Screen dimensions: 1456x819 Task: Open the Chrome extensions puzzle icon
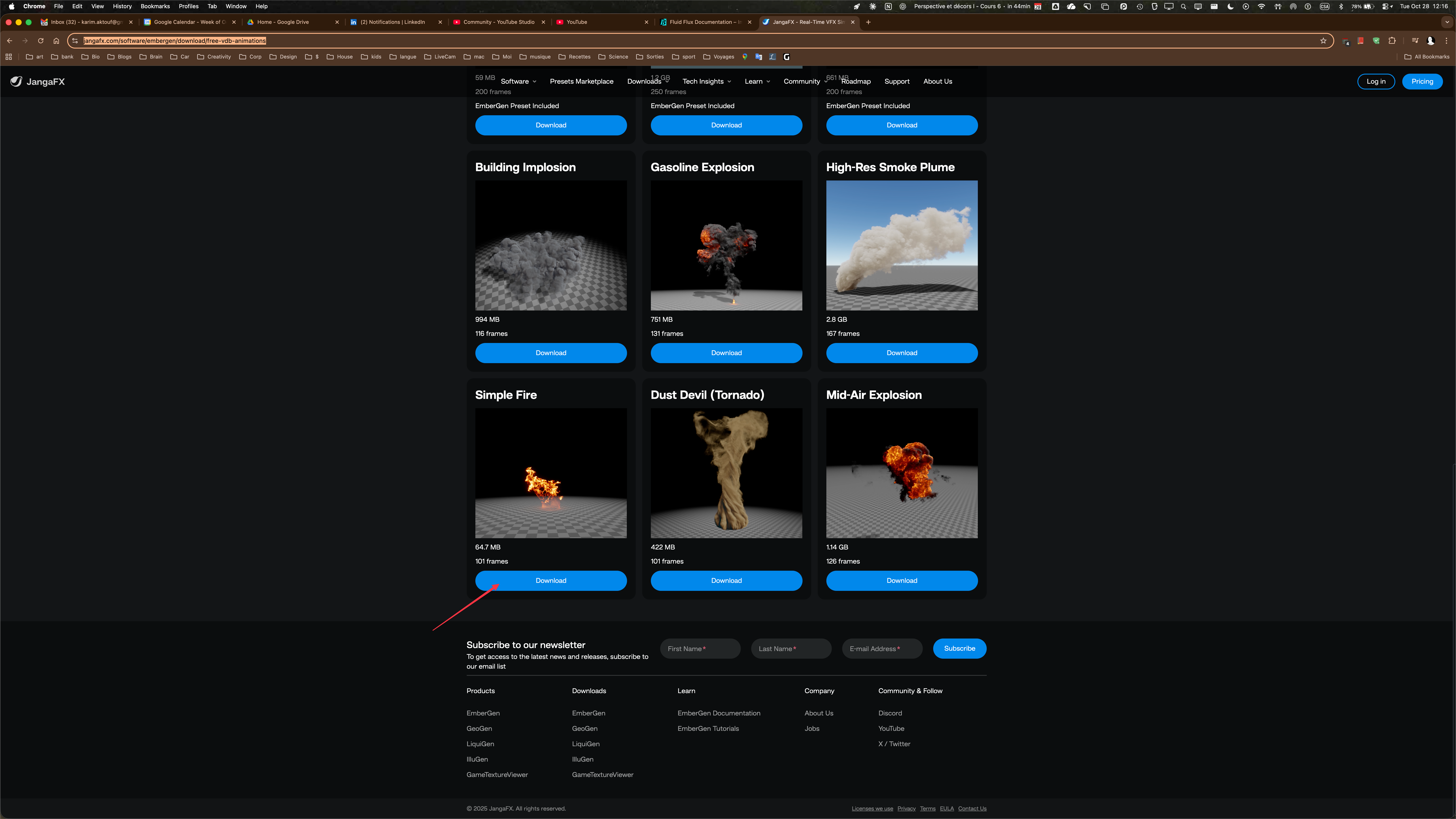[x=1392, y=41]
